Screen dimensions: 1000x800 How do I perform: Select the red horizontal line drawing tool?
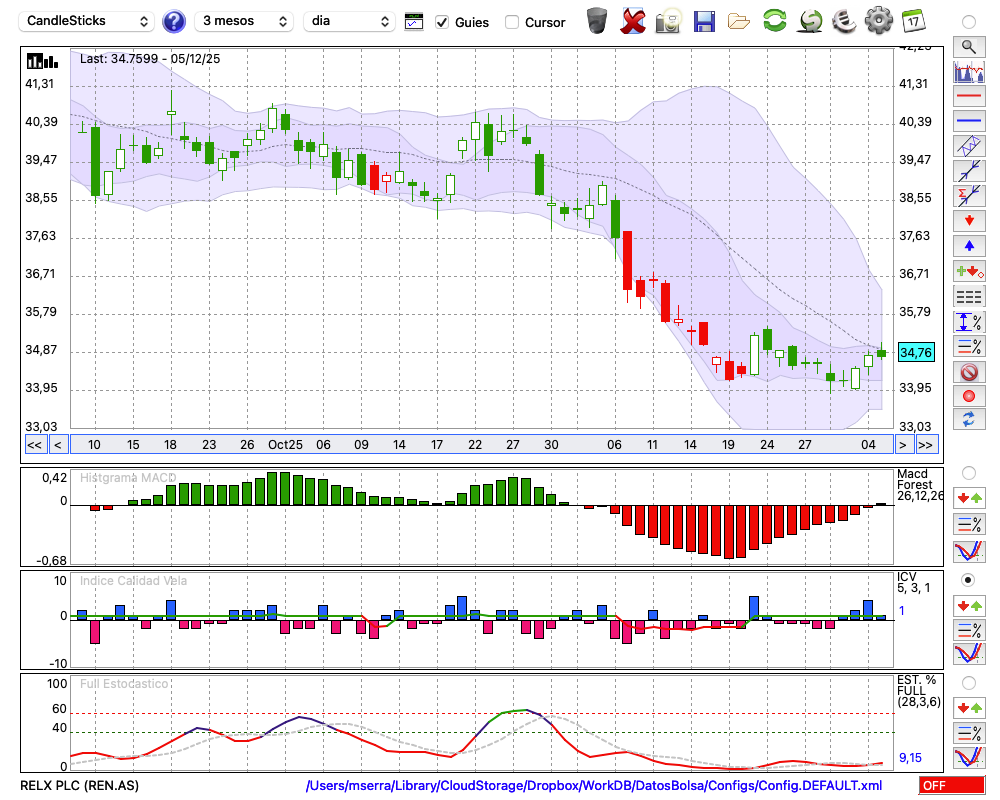tap(968, 97)
